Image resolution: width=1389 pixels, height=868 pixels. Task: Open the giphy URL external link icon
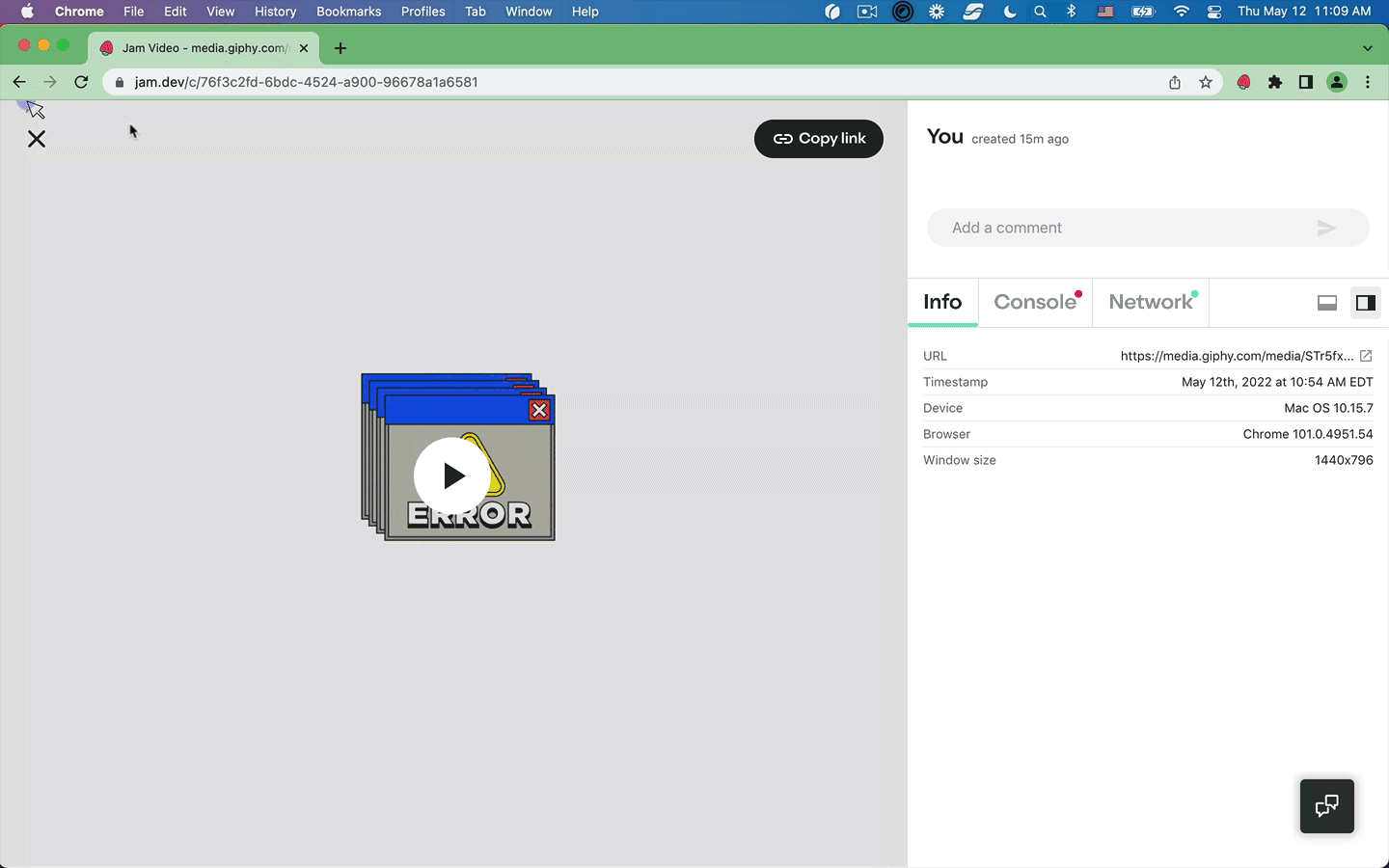pos(1366,356)
